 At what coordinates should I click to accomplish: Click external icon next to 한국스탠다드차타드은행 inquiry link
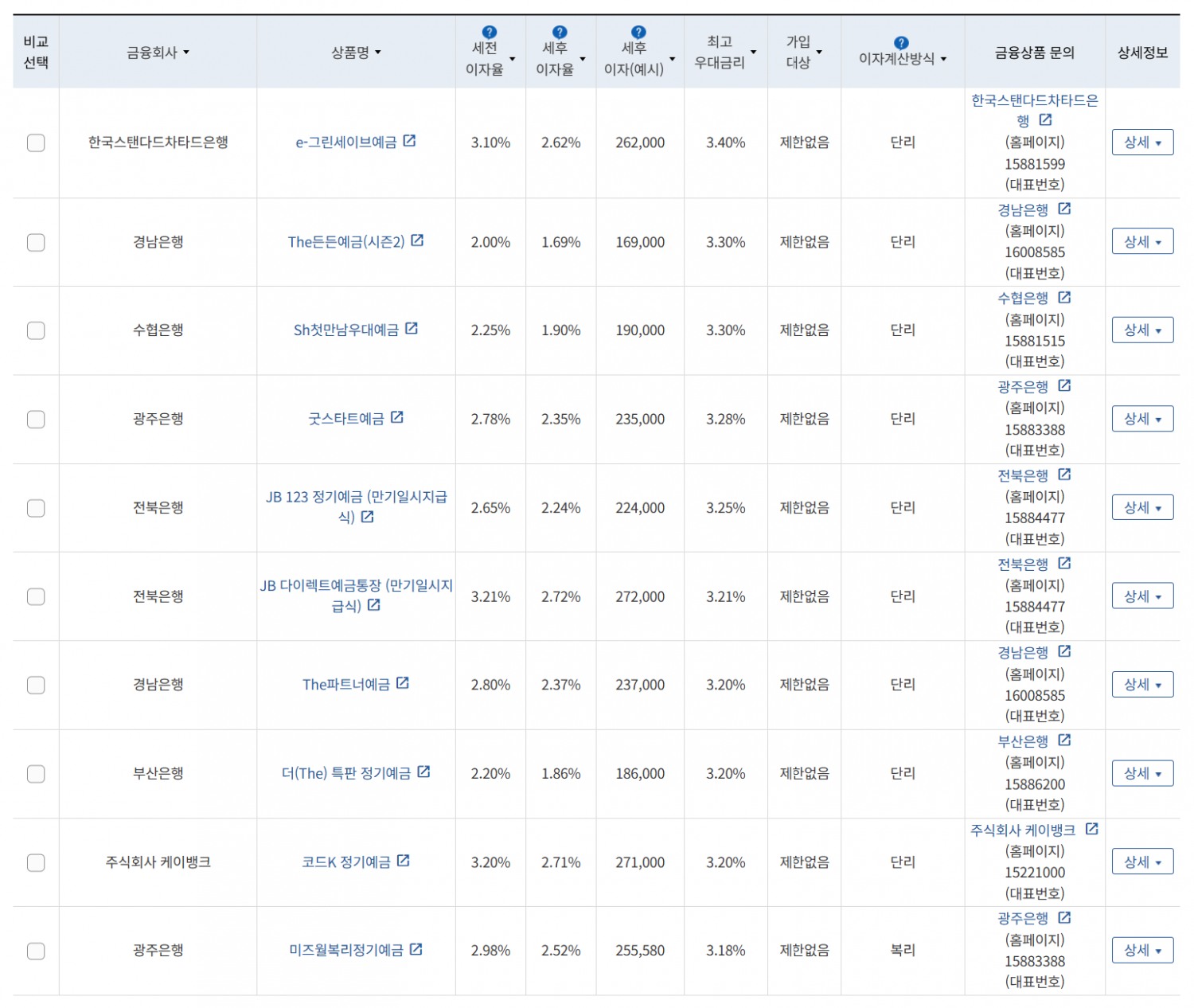[x=1046, y=119]
